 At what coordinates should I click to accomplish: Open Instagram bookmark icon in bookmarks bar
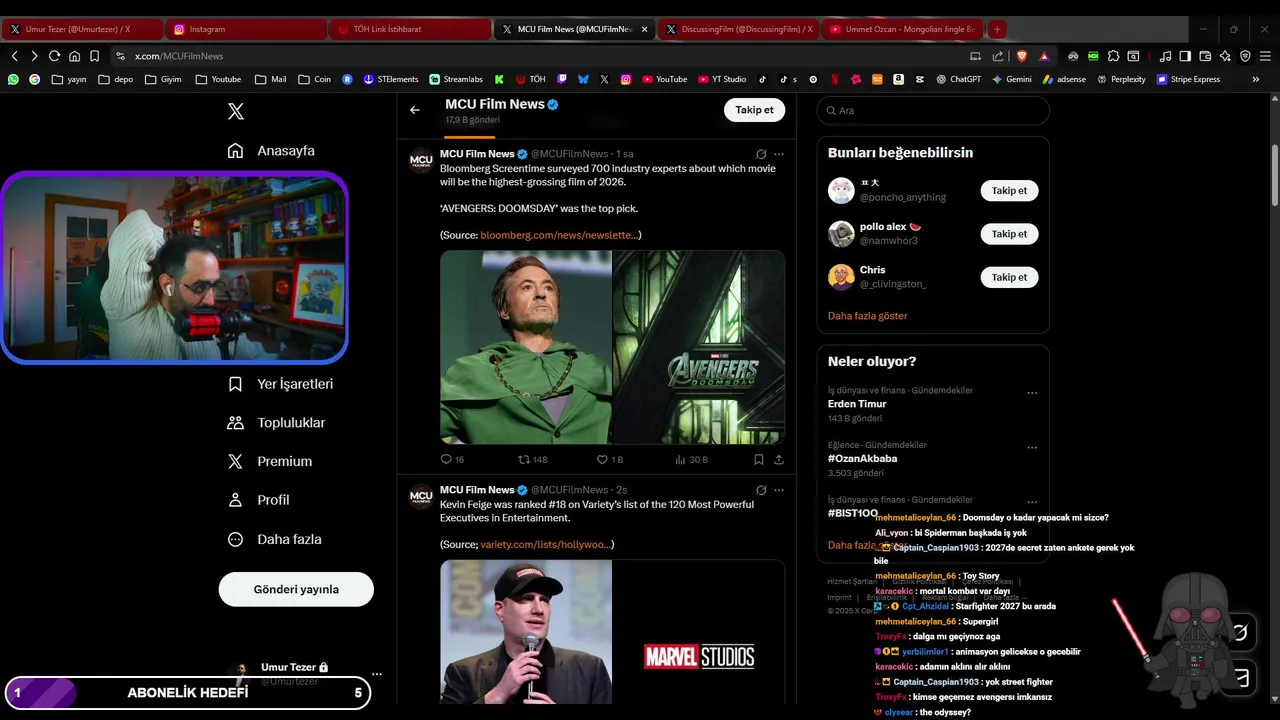626,79
